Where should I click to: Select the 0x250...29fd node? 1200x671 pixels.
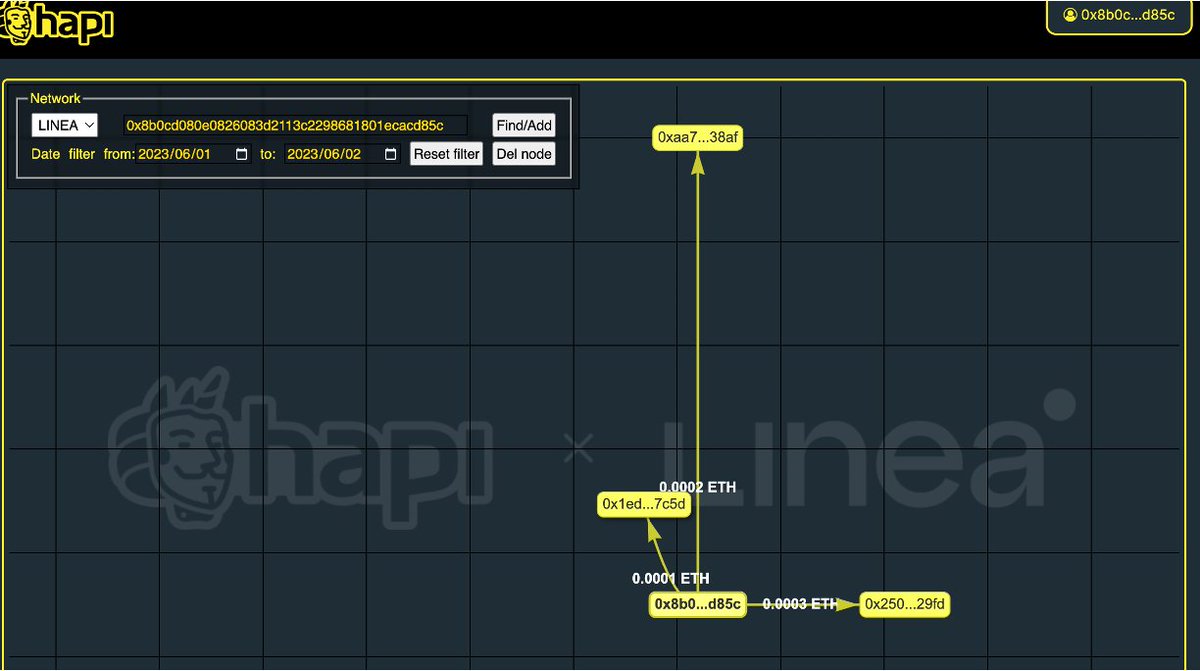click(905, 604)
